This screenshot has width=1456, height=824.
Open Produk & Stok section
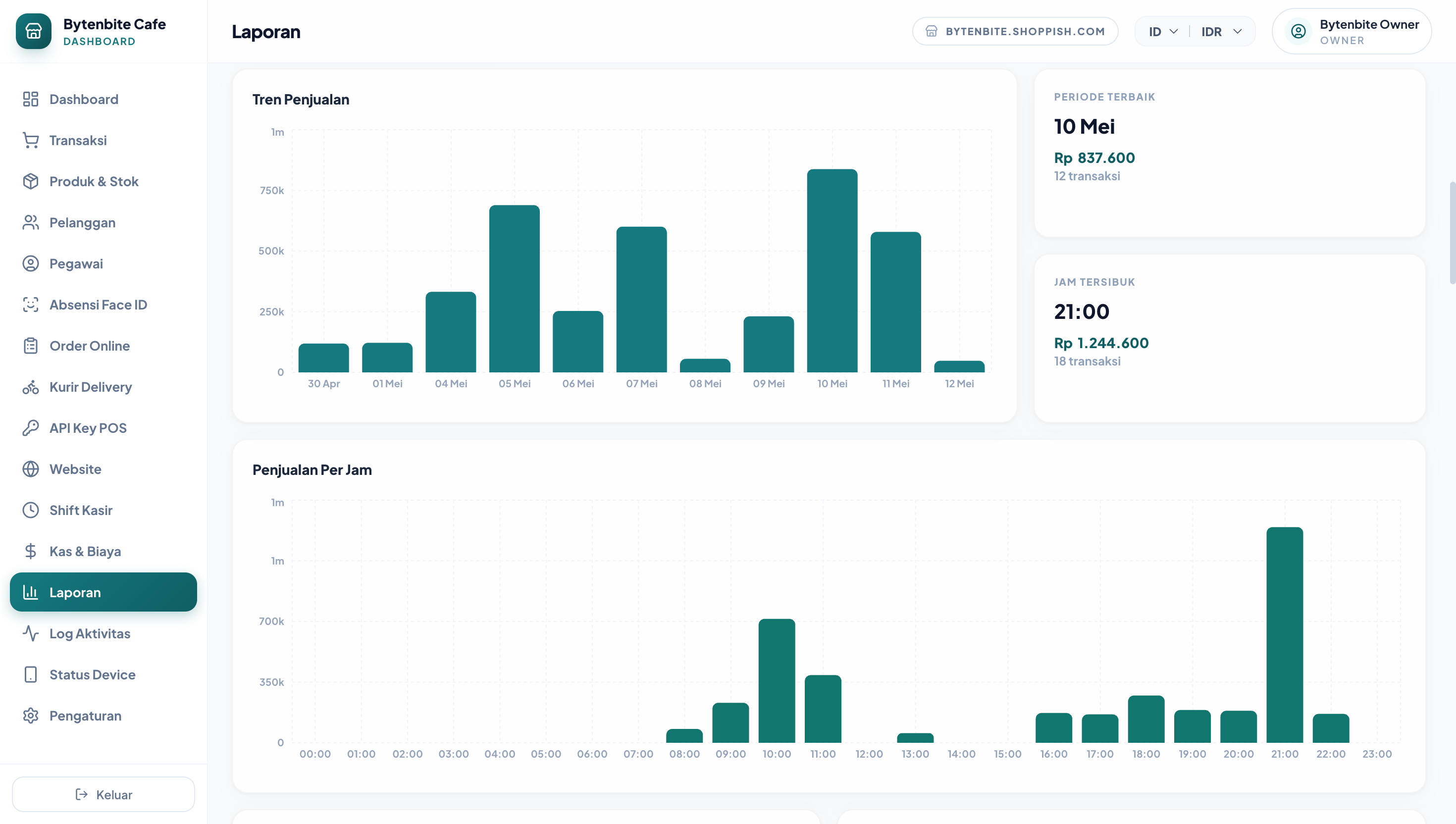[104, 181]
